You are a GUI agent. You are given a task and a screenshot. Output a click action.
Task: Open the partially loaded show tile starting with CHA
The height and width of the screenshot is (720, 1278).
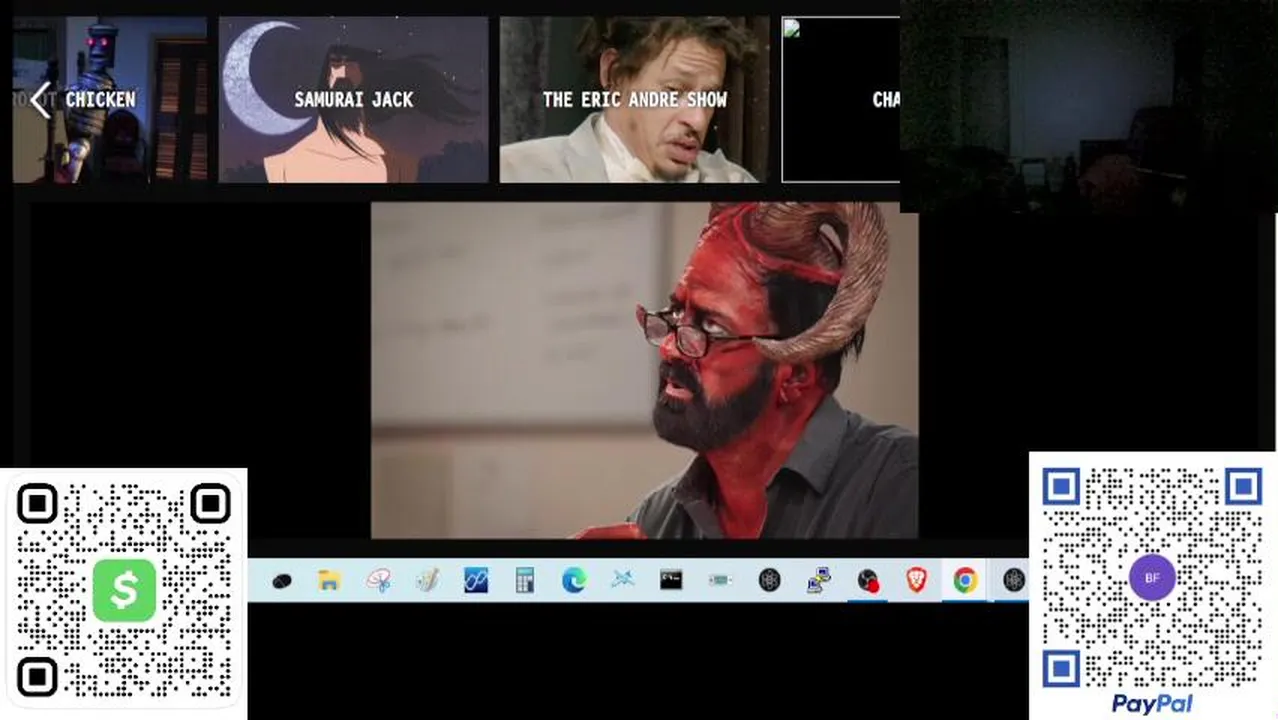click(840, 99)
